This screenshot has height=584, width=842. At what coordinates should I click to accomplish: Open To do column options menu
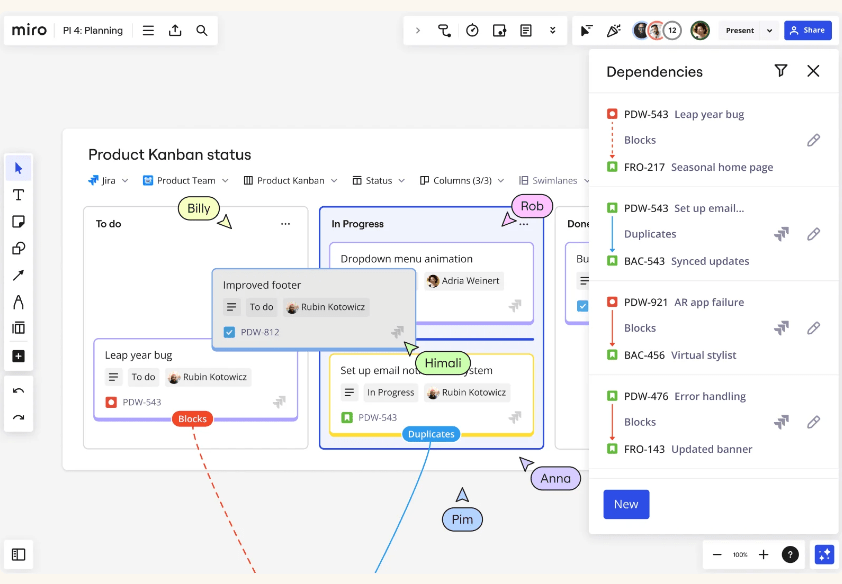285,224
